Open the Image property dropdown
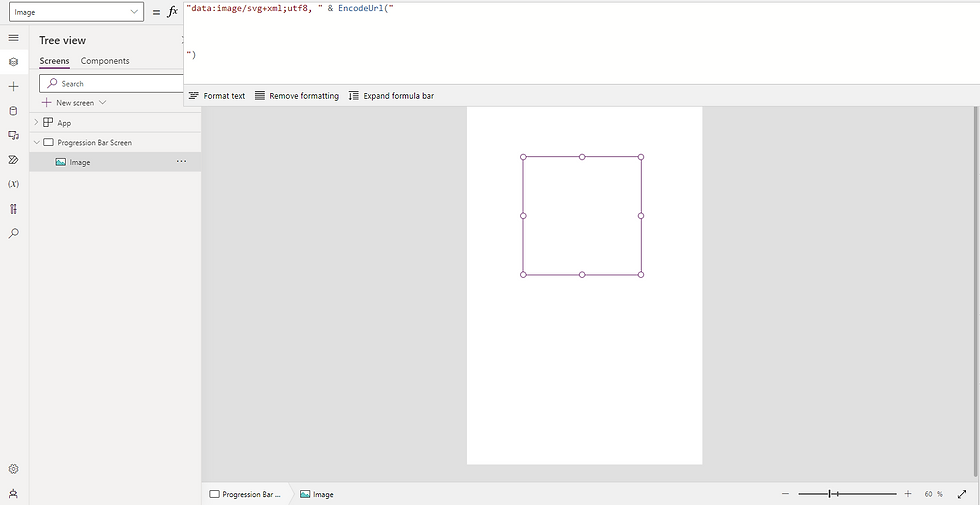Viewport: 980px width, 505px height. [x=76, y=12]
